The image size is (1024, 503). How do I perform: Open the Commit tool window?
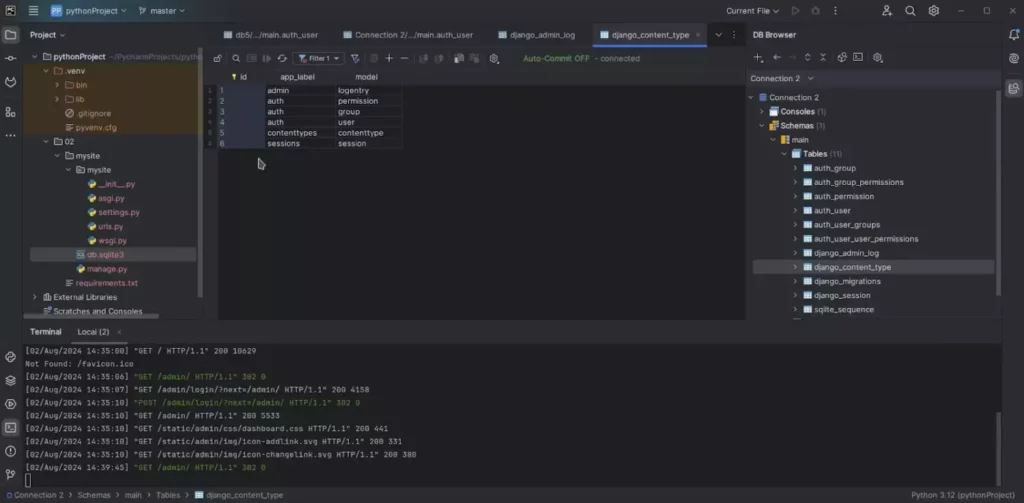(x=10, y=59)
